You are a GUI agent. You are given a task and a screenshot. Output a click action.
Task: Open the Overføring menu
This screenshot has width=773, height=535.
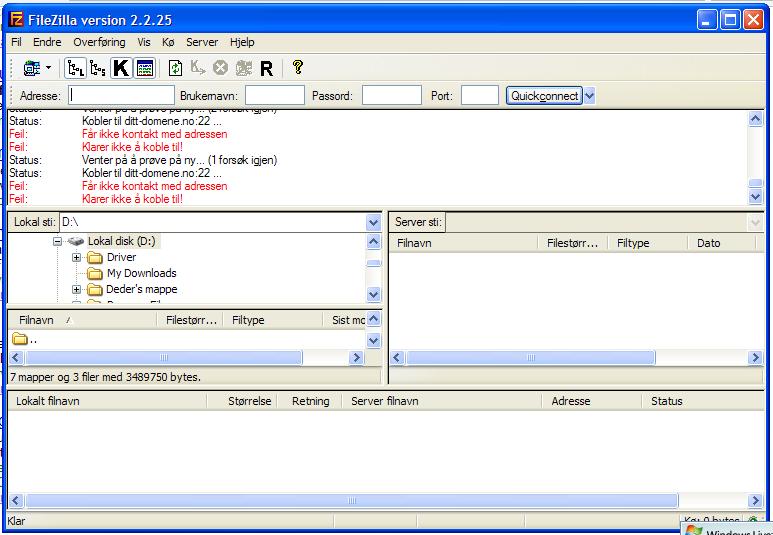(x=99, y=42)
